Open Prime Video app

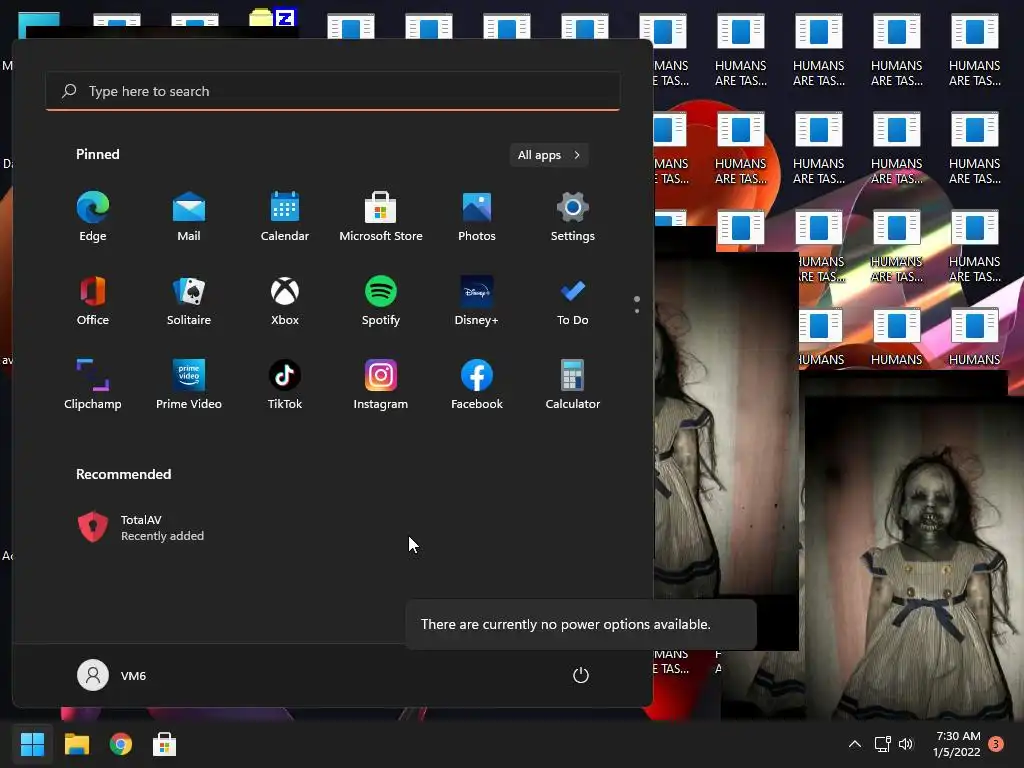[x=189, y=385]
